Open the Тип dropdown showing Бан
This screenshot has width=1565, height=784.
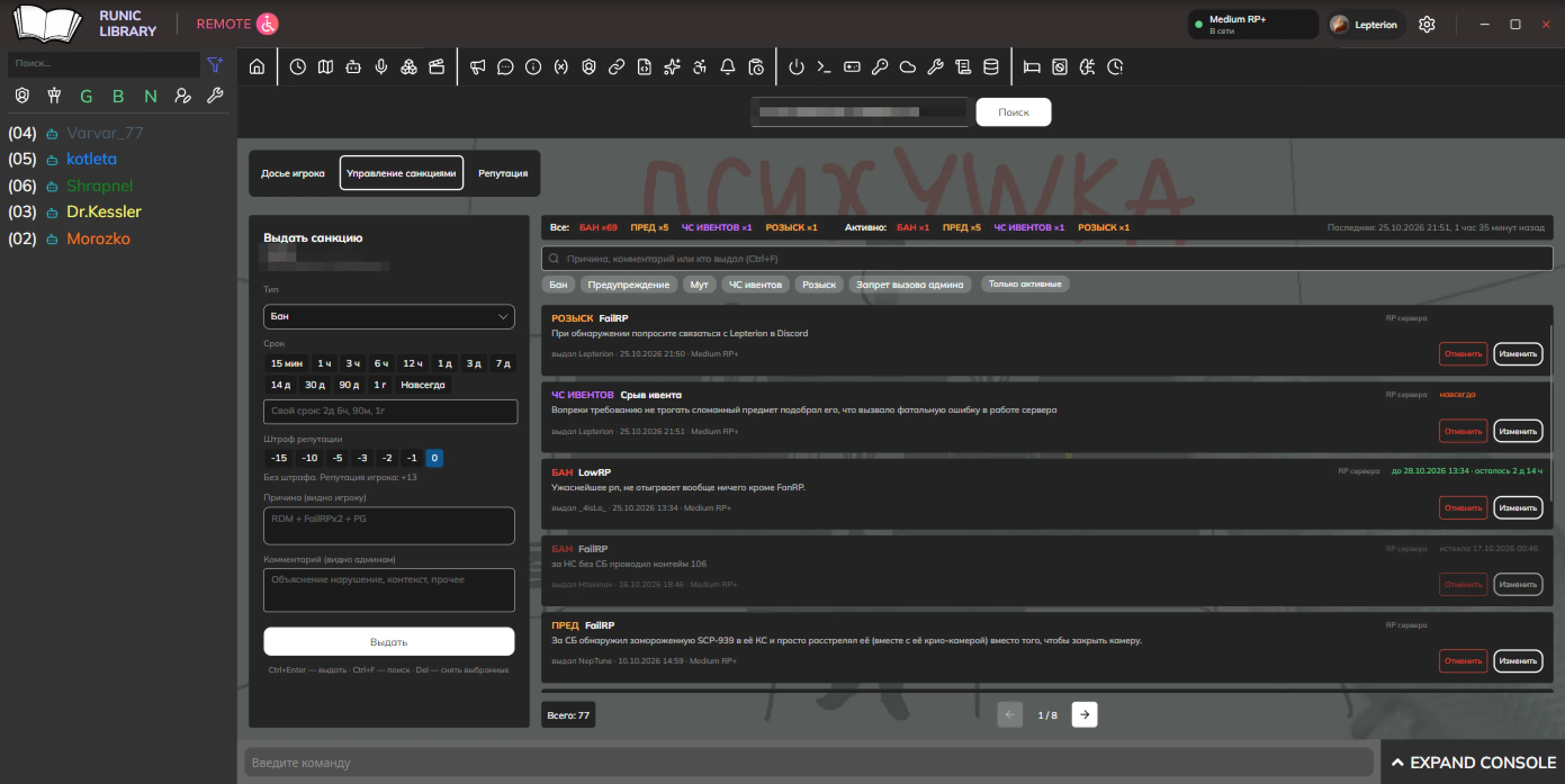tap(389, 317)
